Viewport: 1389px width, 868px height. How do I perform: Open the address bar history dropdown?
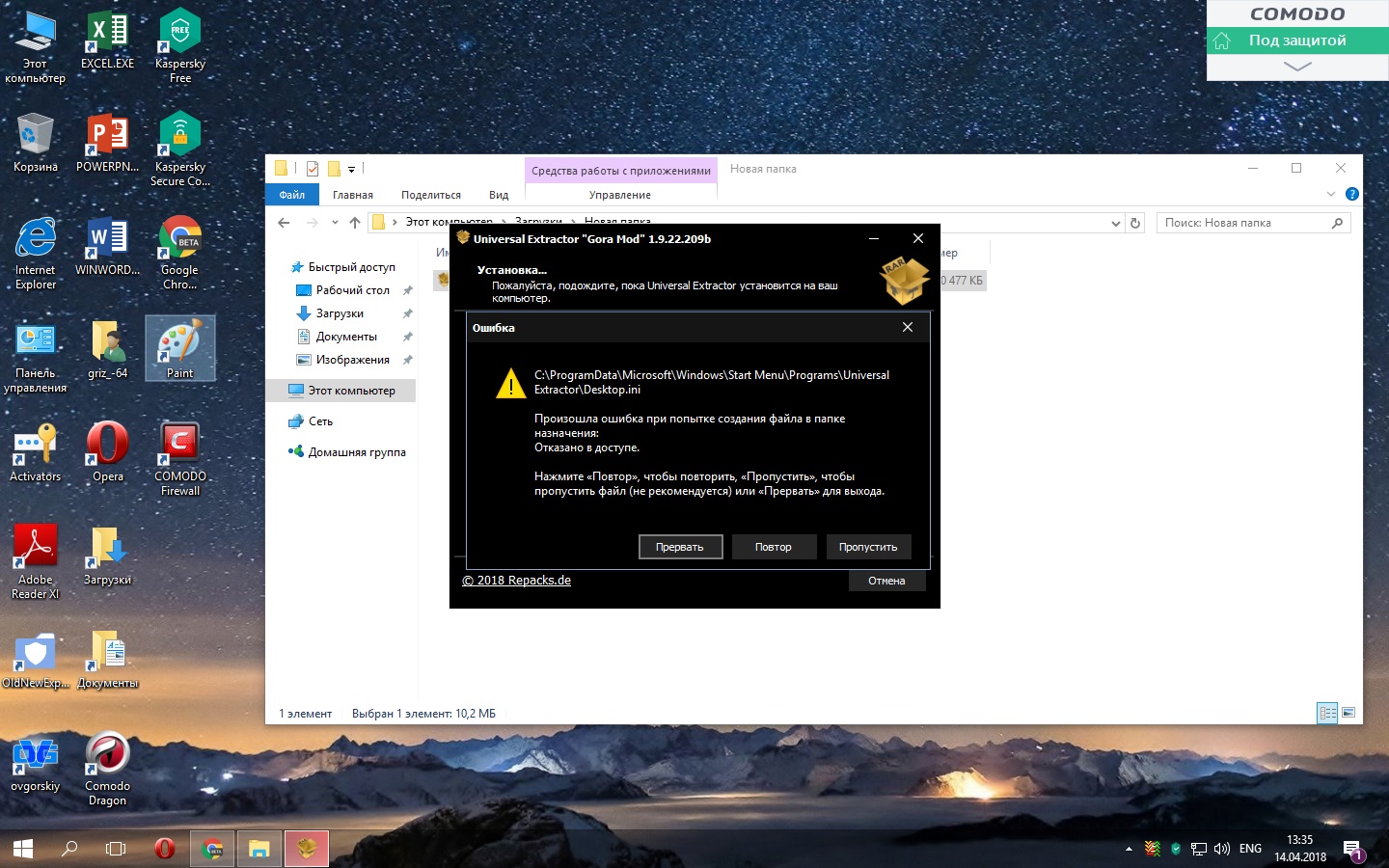(1116, 223)
